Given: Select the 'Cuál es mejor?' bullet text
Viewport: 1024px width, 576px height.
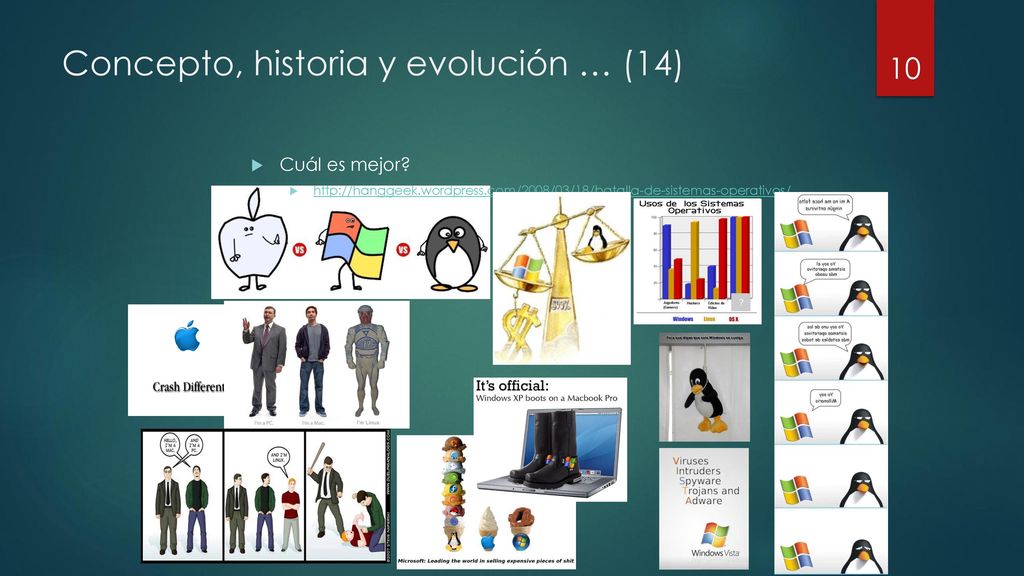Looking at the screenshot, I should pos(344,165).
